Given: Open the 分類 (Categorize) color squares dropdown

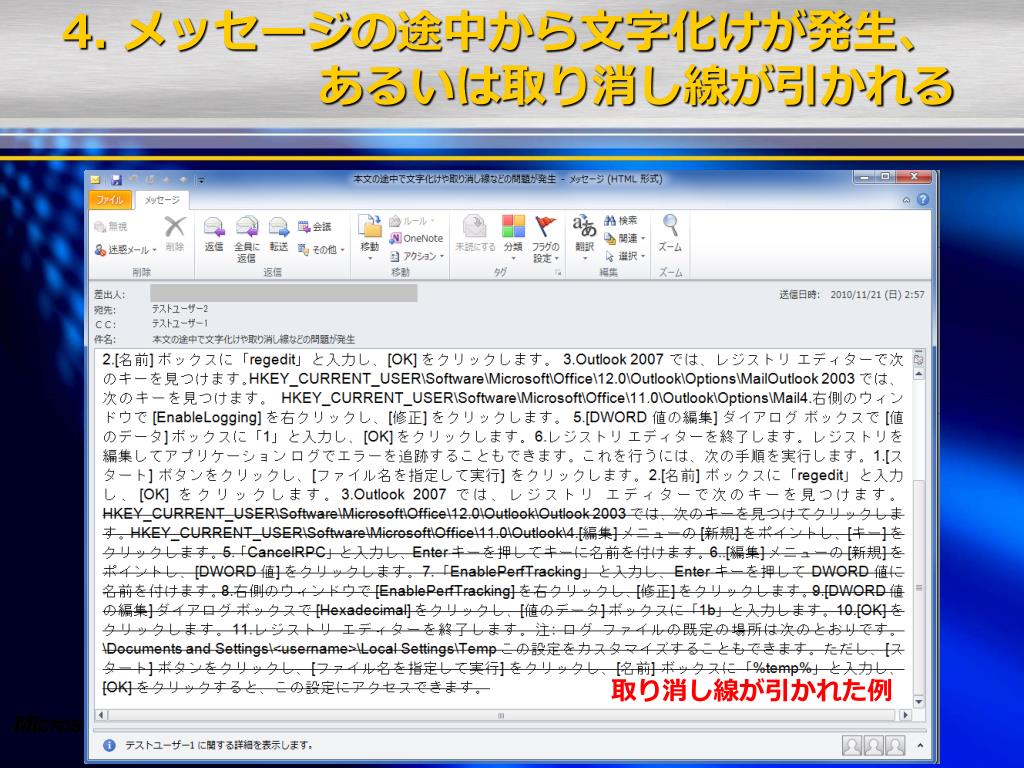Looking at the screenshot, I should click(513, 238).
